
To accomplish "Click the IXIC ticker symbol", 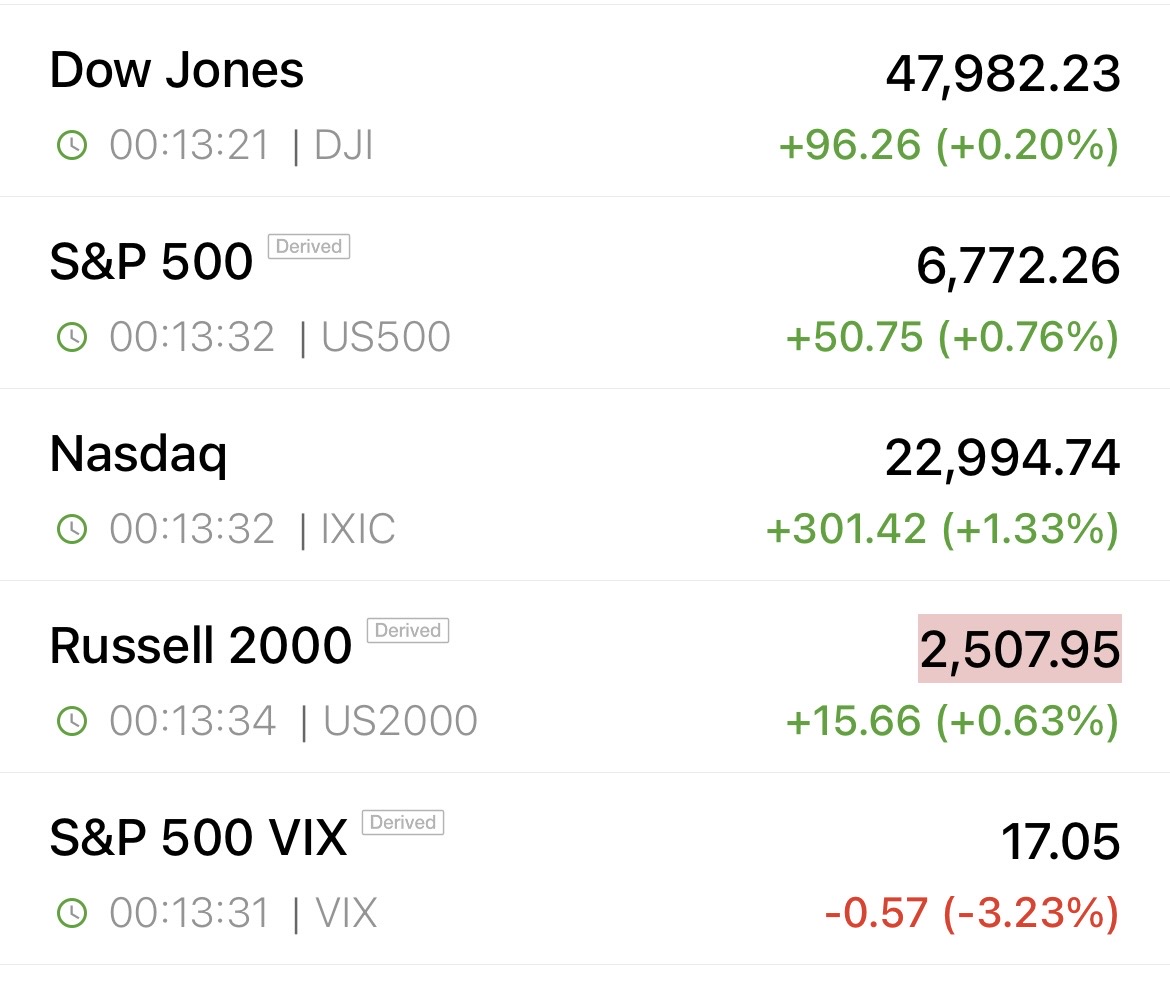I will 358,530.
